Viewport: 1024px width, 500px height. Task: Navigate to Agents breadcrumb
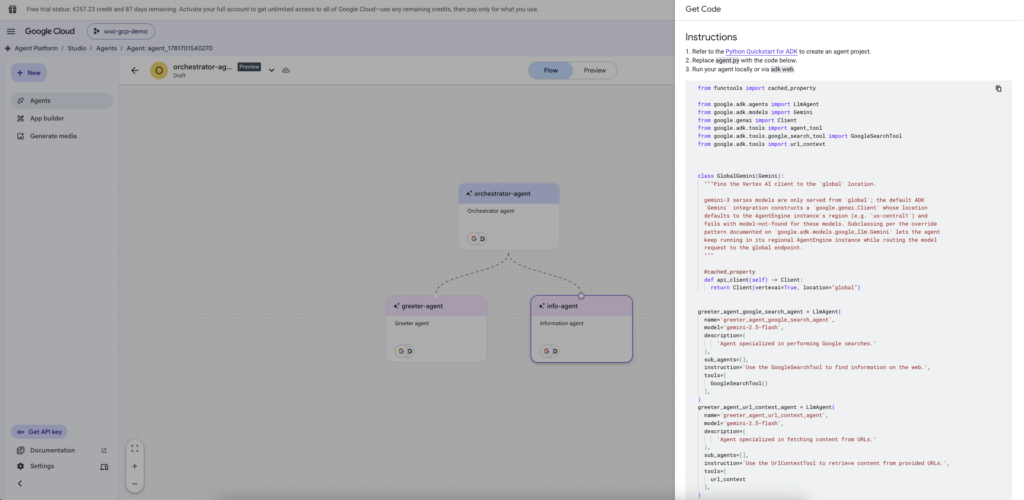pyautogui.click(x=106, y=48)
